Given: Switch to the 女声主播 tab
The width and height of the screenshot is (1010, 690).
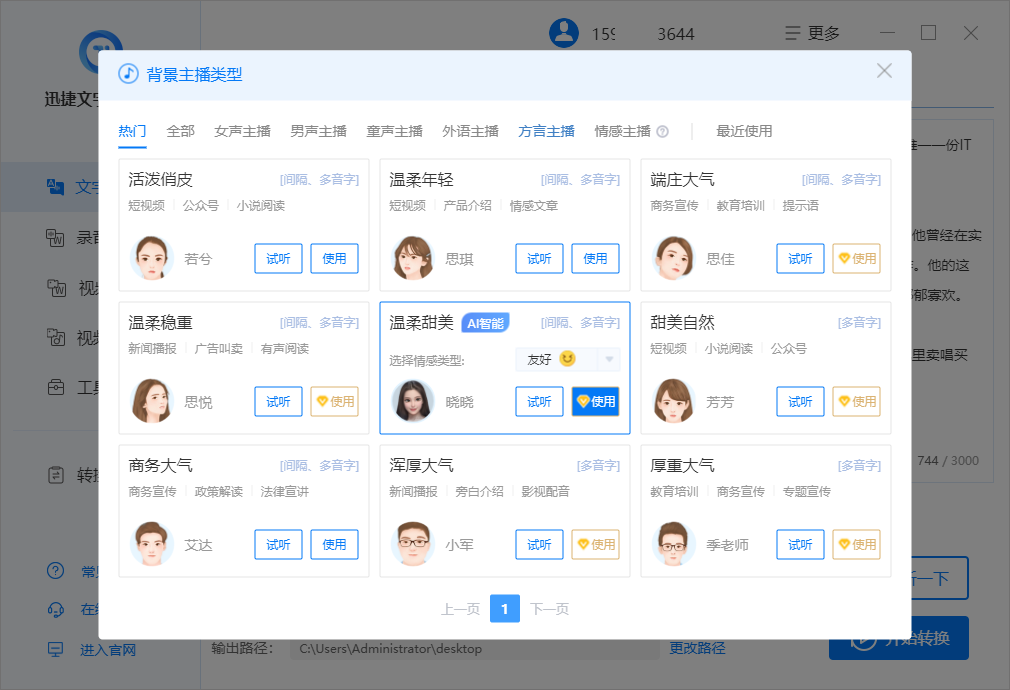Looking at the screenshot, I should coord(242,131).
